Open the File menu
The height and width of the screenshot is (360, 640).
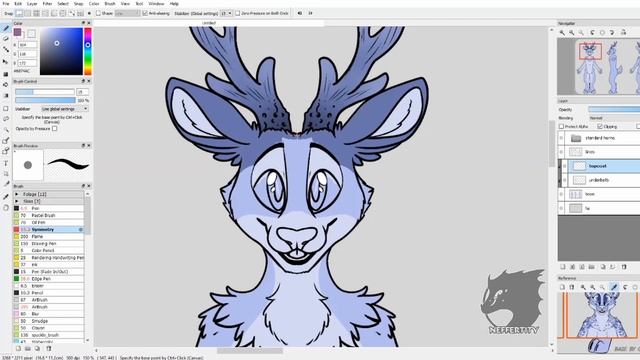point(6,4)
